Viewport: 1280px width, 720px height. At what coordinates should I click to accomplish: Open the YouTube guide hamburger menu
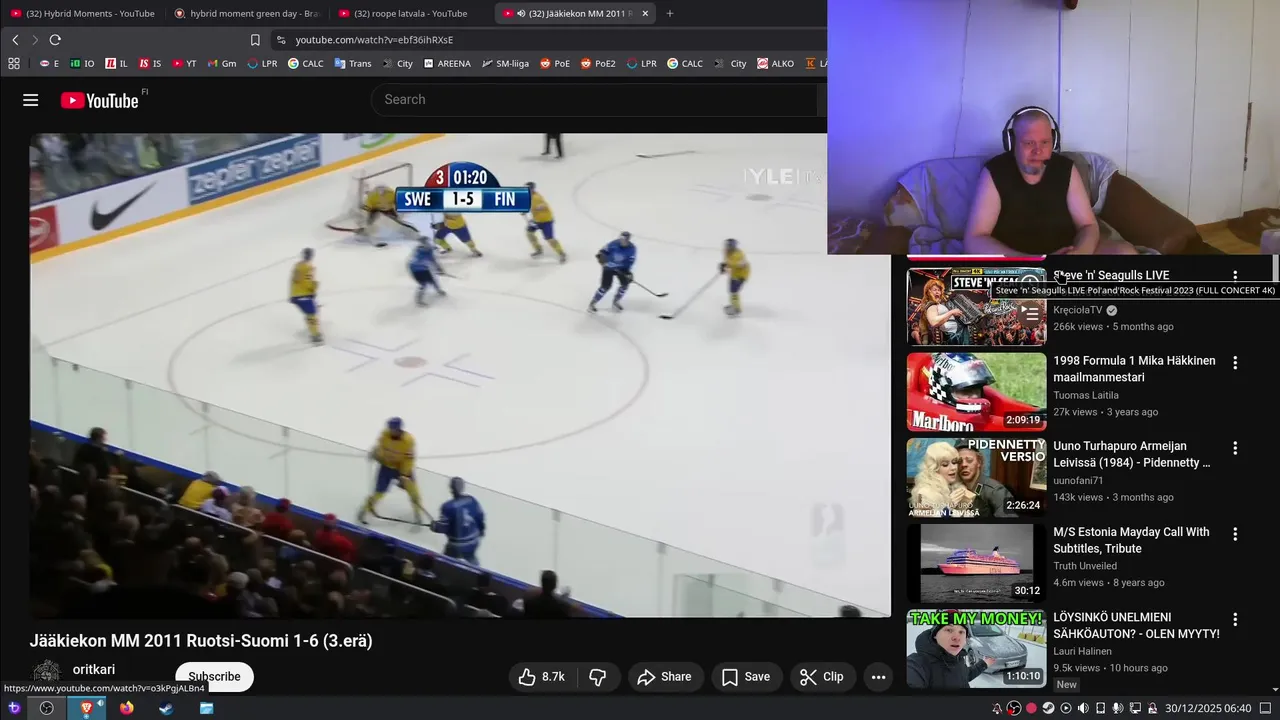pyautogui.click(x=30, y=100)
